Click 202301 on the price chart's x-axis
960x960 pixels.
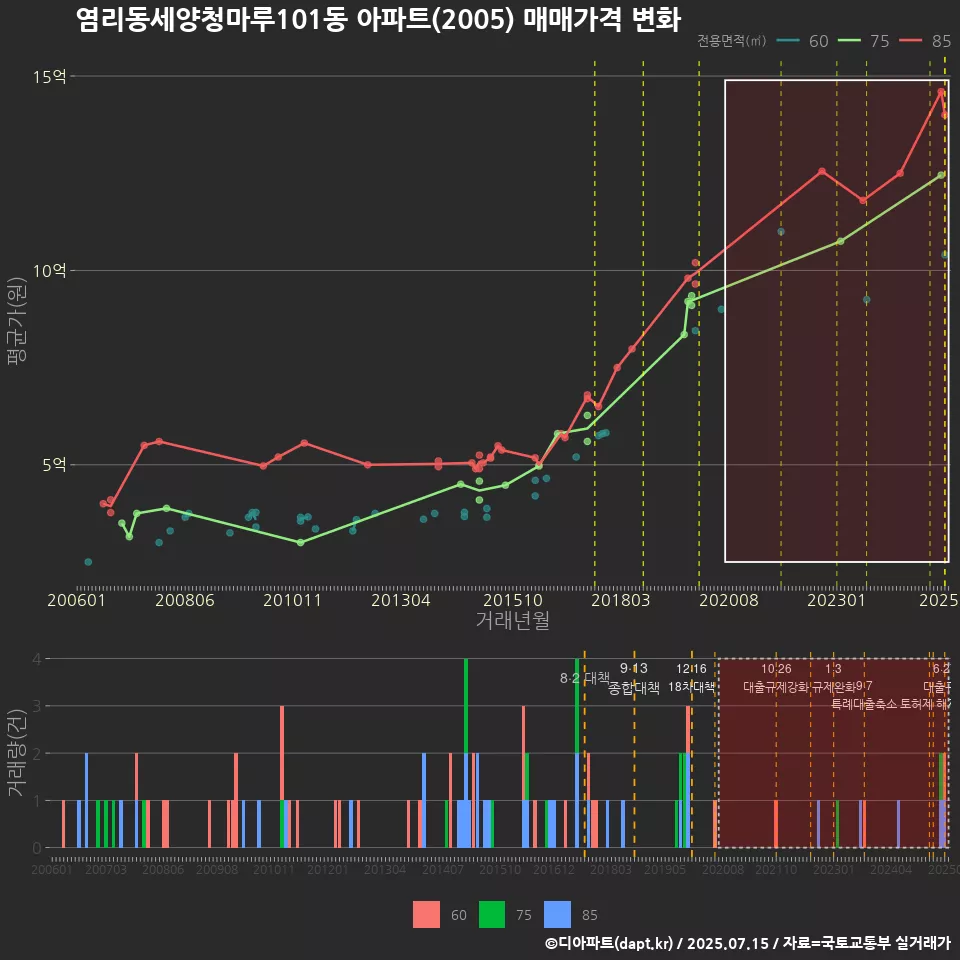pos(836,600)
